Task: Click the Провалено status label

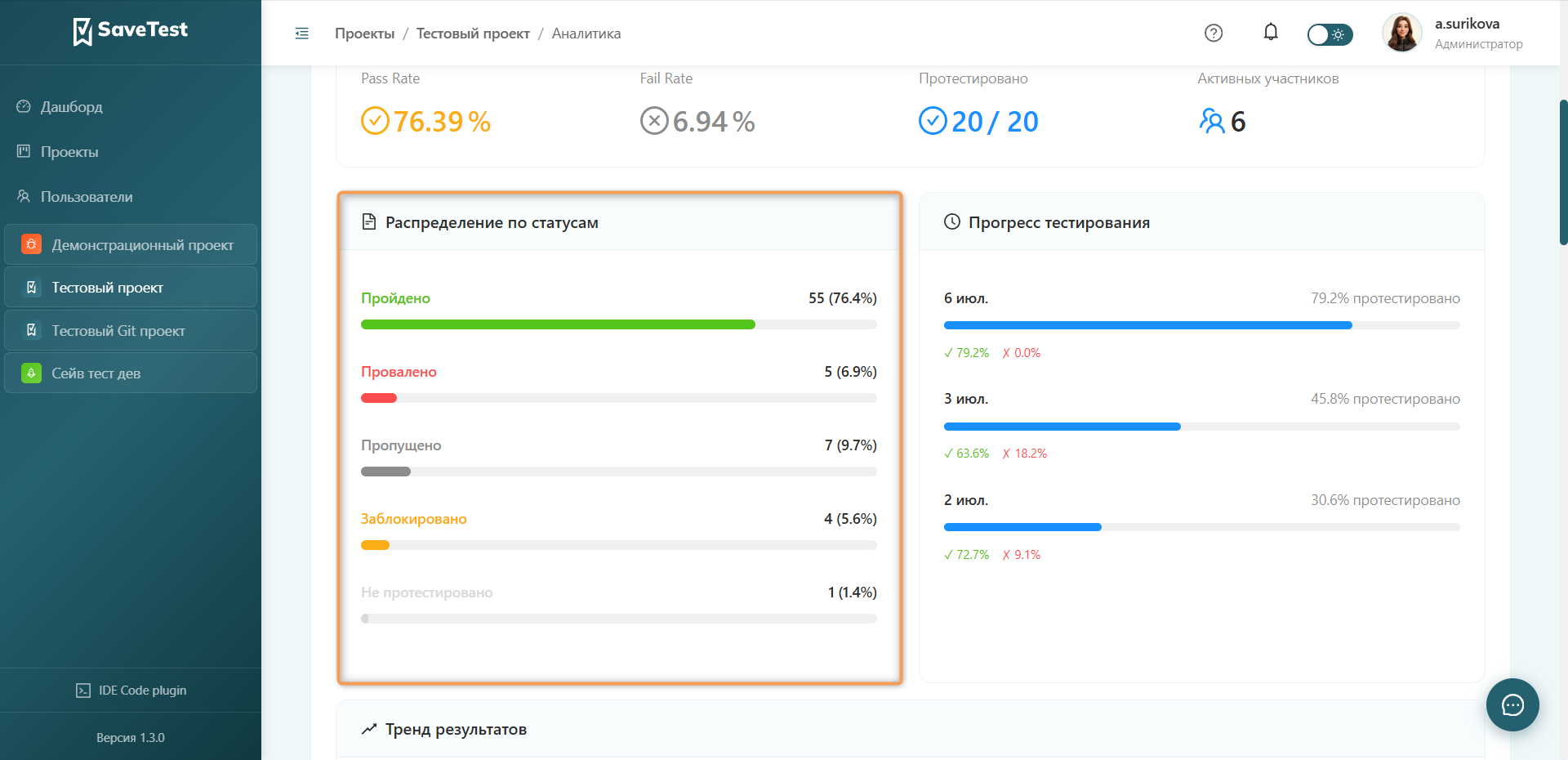Action: [399, 372]
